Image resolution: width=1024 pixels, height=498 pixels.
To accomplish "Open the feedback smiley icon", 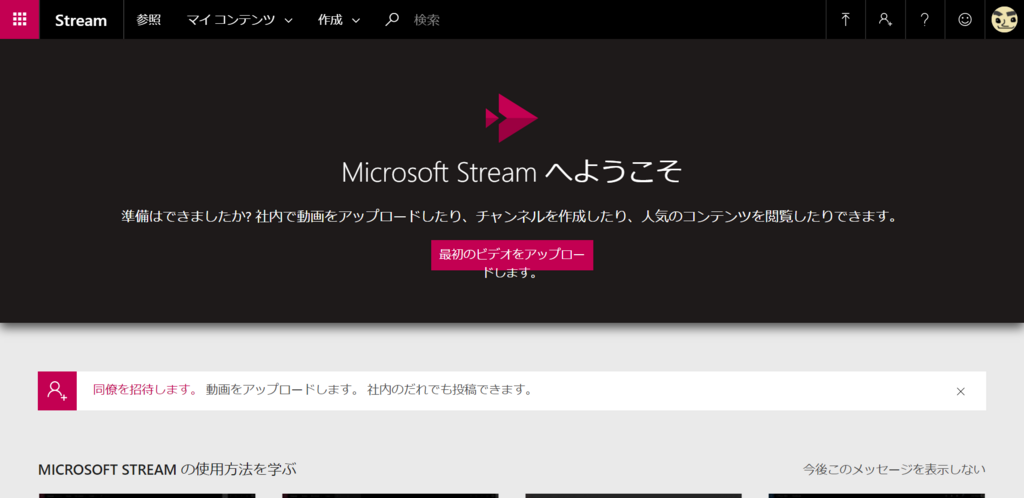I will 965,20.
